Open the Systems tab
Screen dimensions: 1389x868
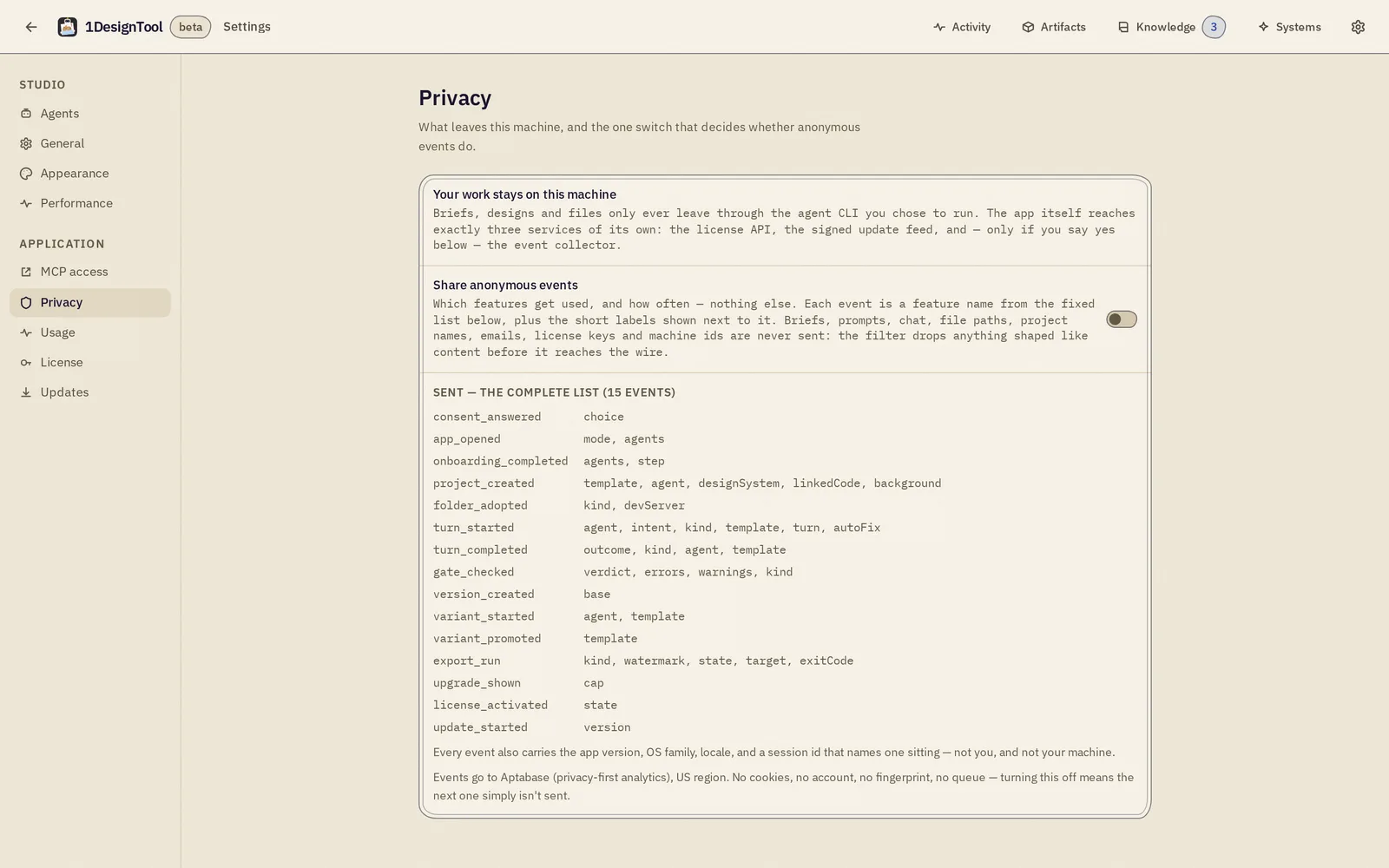(x=1289, y=27)
